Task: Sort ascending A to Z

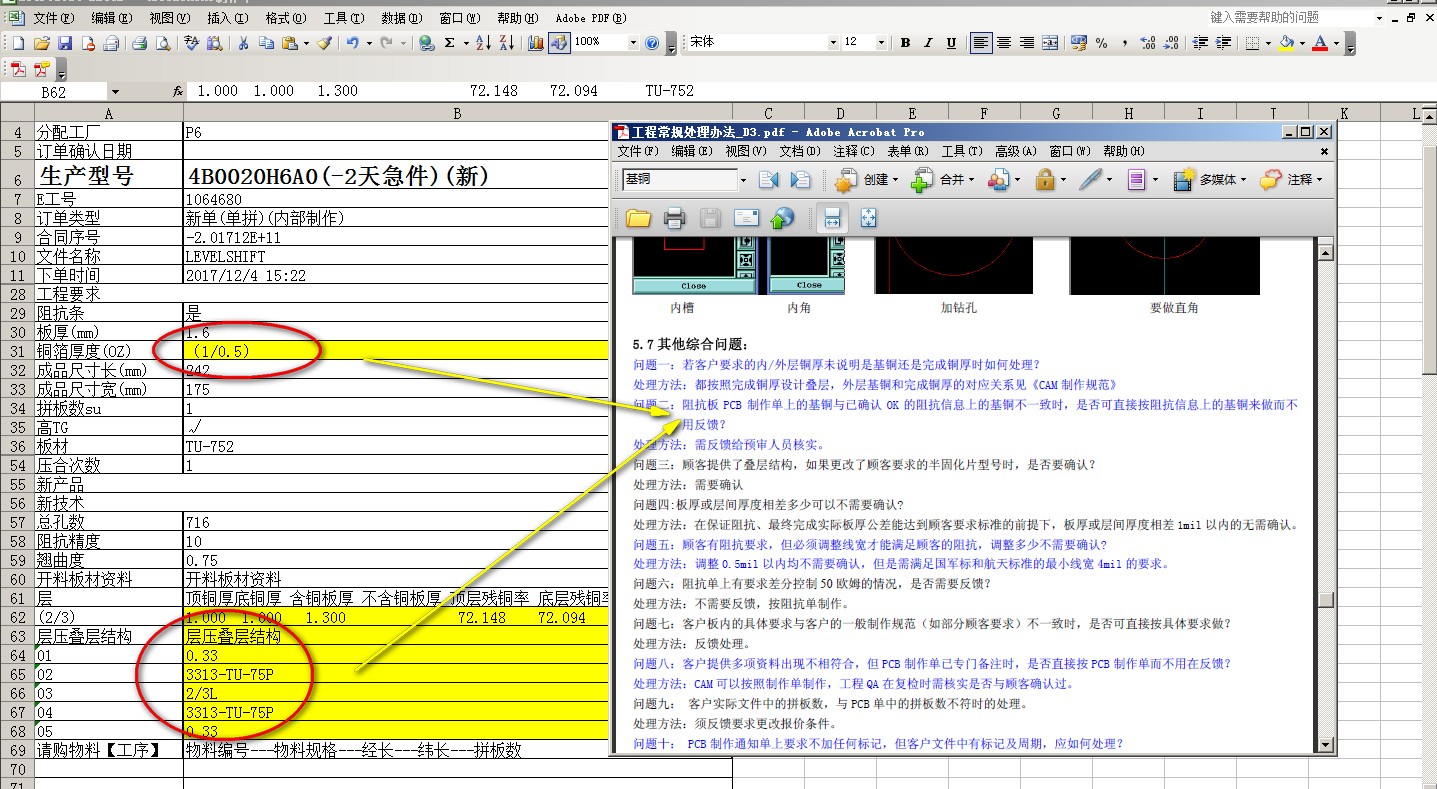Action: click(x=483, y=43)
